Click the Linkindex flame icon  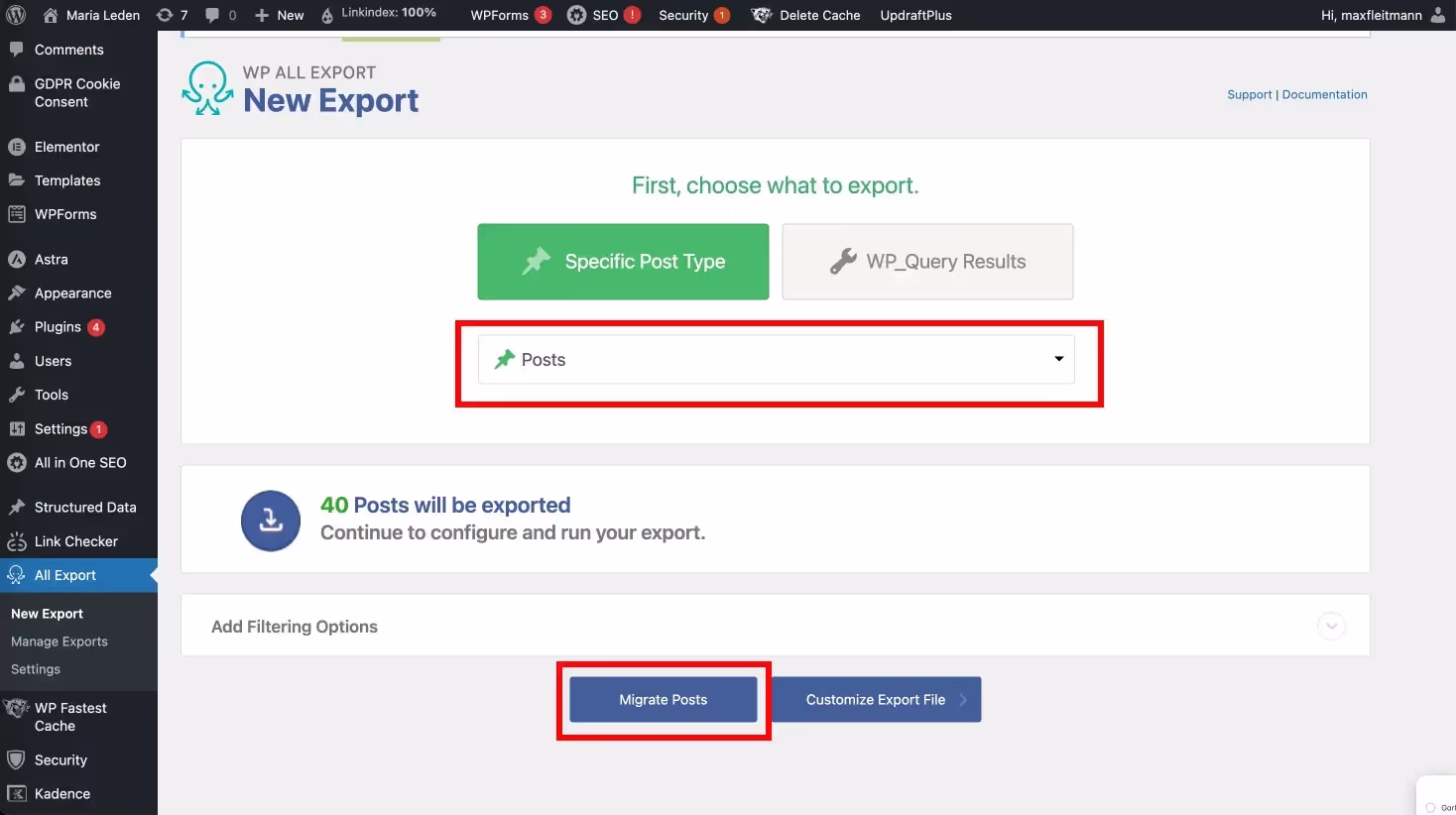[x=327, y=15]
